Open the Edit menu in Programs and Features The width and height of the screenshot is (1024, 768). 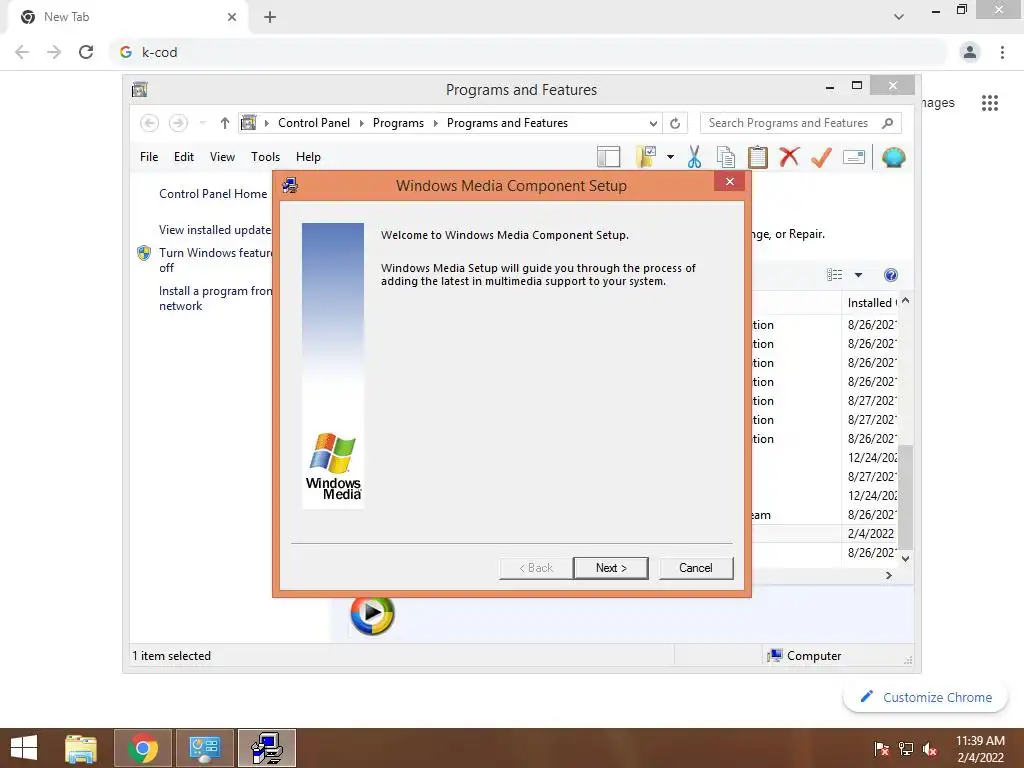coord(184,157)
